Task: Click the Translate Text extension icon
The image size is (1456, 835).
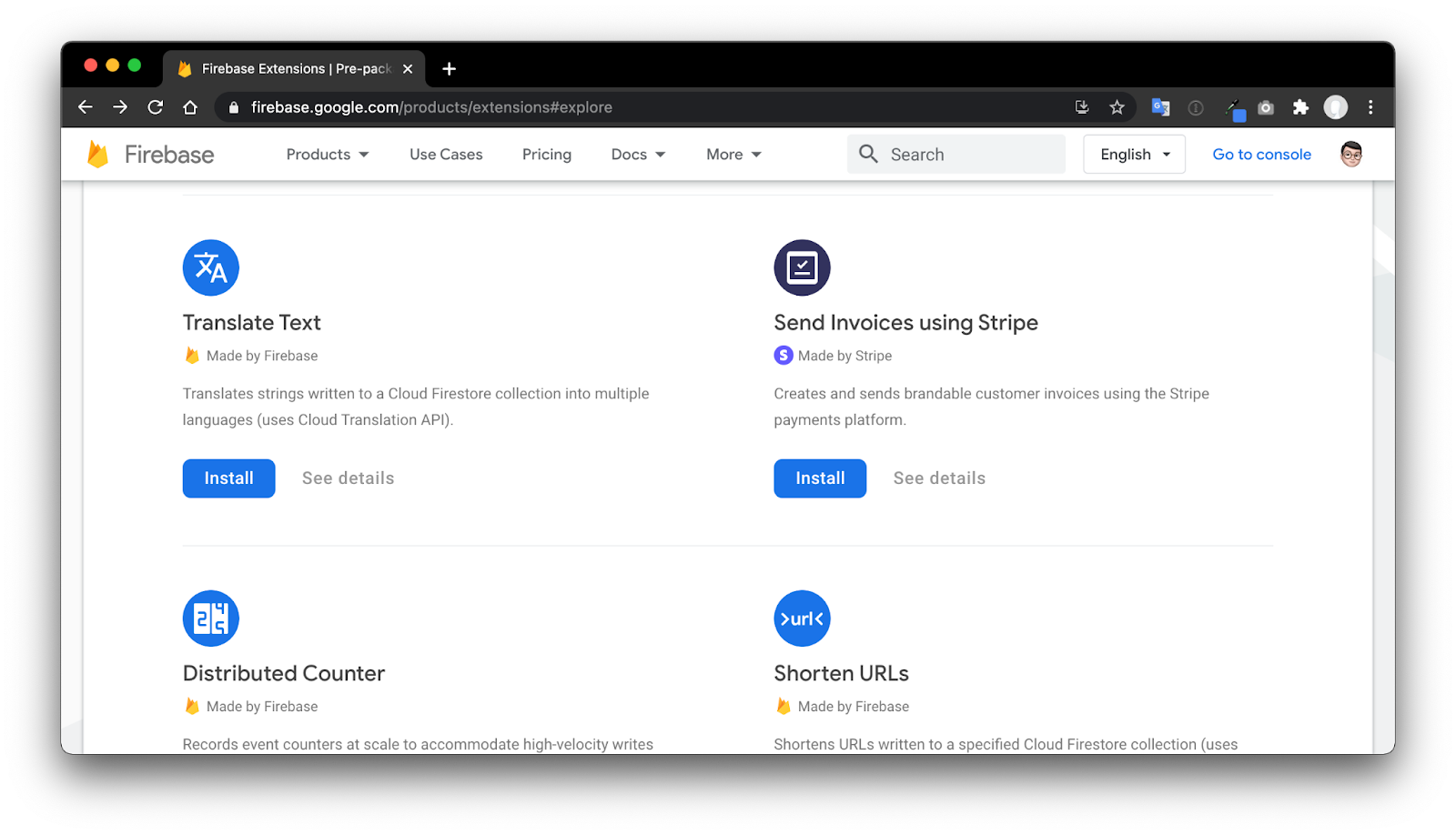Action: pos(211,267)
